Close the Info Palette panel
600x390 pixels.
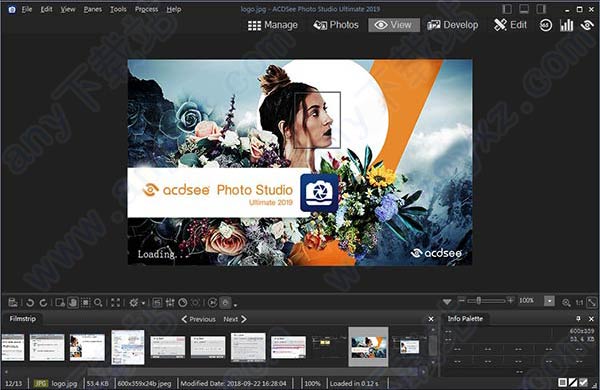pos(591,319)
